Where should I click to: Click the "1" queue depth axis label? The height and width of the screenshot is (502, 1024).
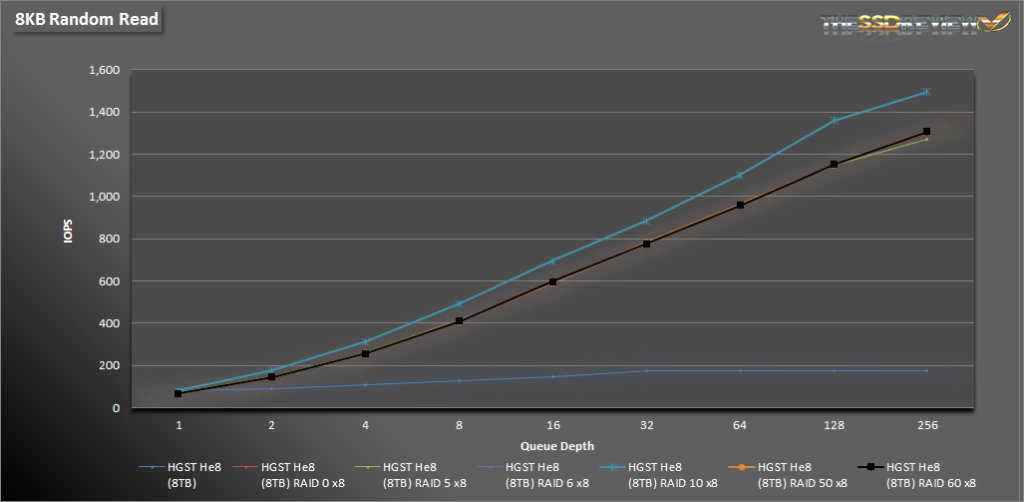tap(178, 425)
